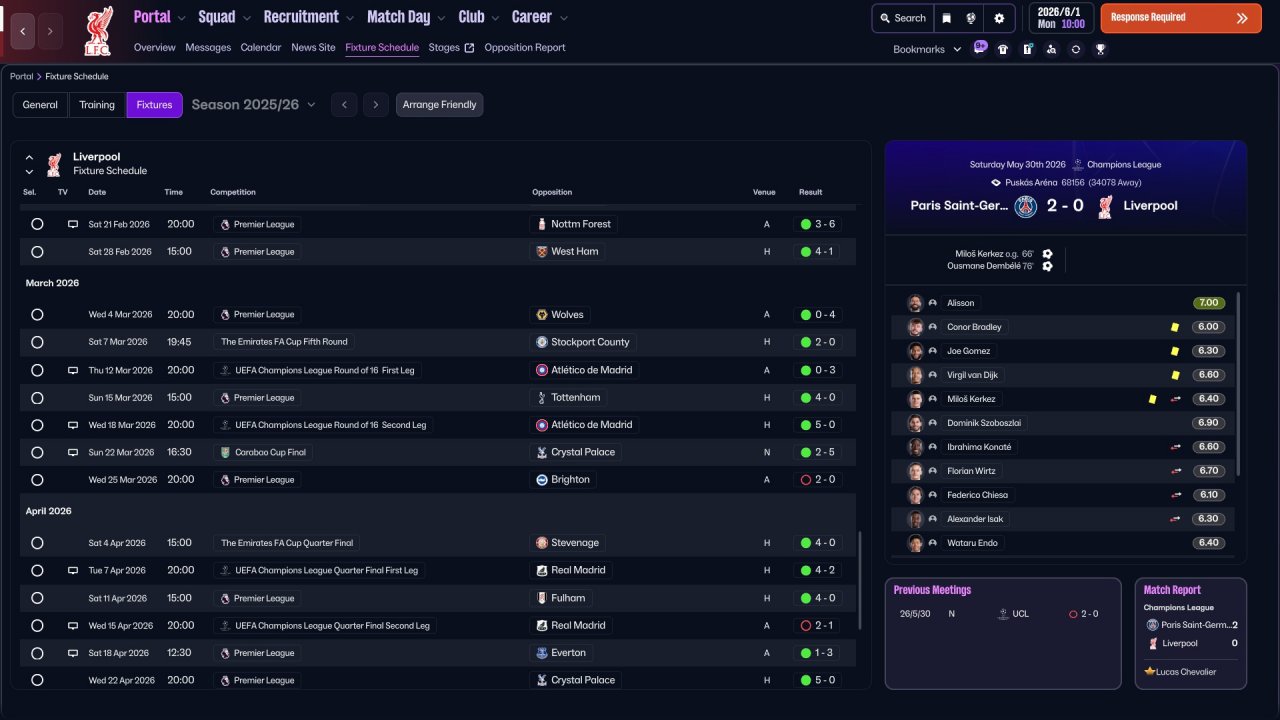Click the Liverpool crest beside the 2 - 0 score
This screenshot has height=720, width=1280.
coord(1106,206)
